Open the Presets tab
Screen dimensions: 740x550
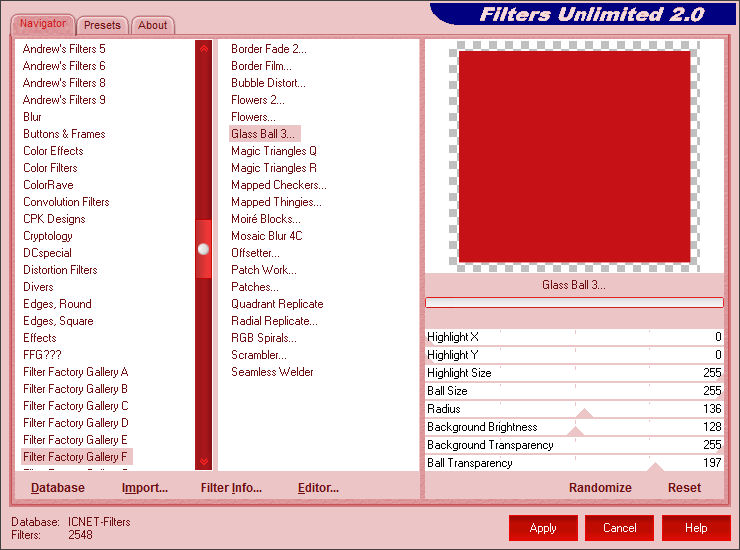click(102, 25)
